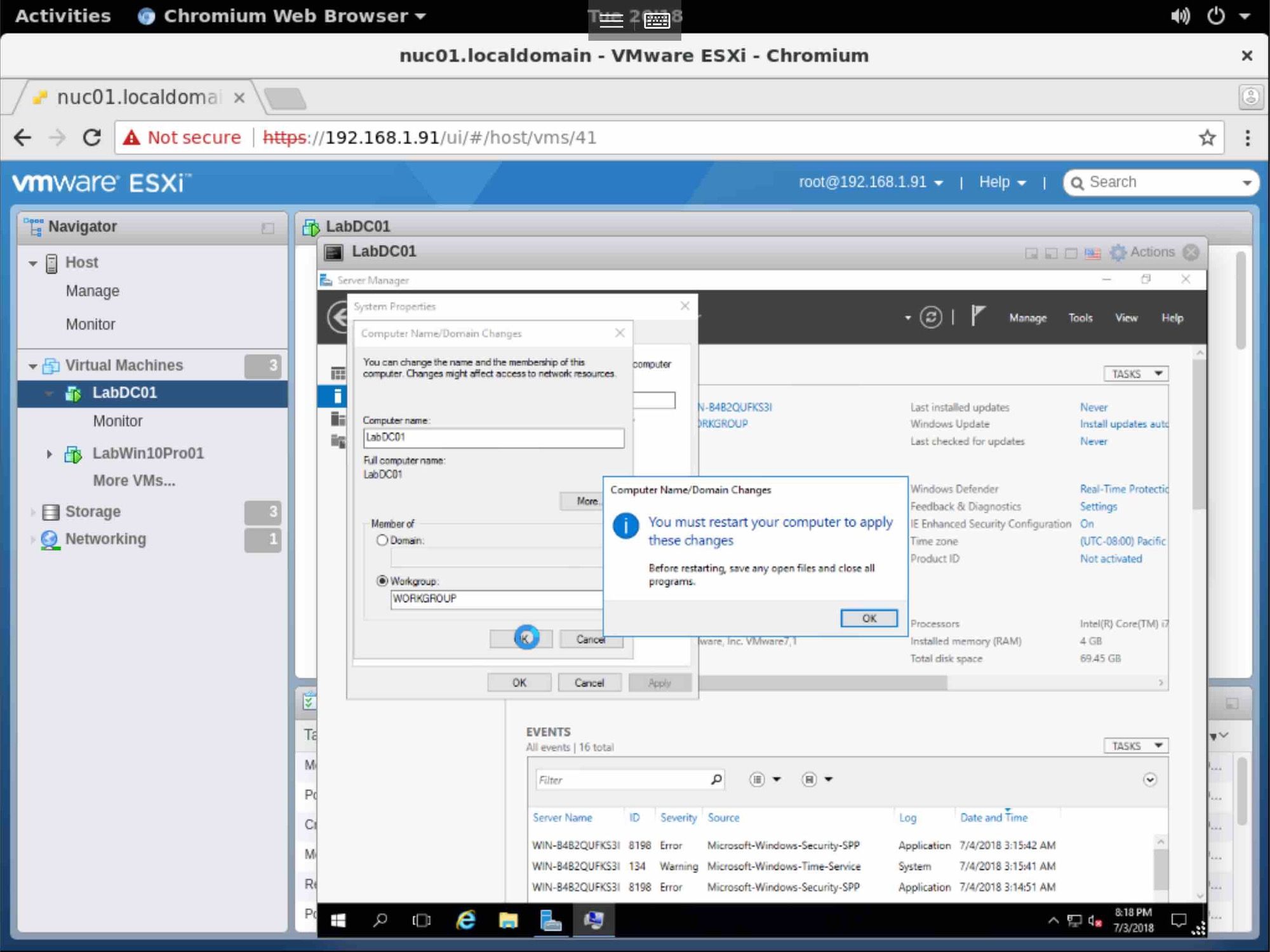Open Server Manager View menu
This screenshot has height=952, width=1270.
pyautogui.click(x=1126, y=318)
